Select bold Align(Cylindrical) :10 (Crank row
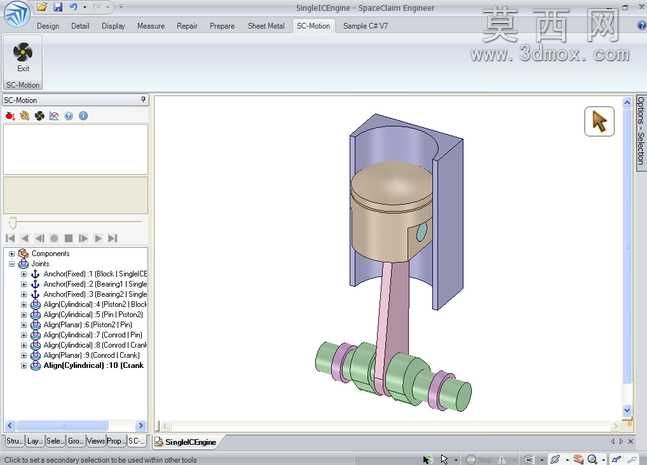 point(94,365)
